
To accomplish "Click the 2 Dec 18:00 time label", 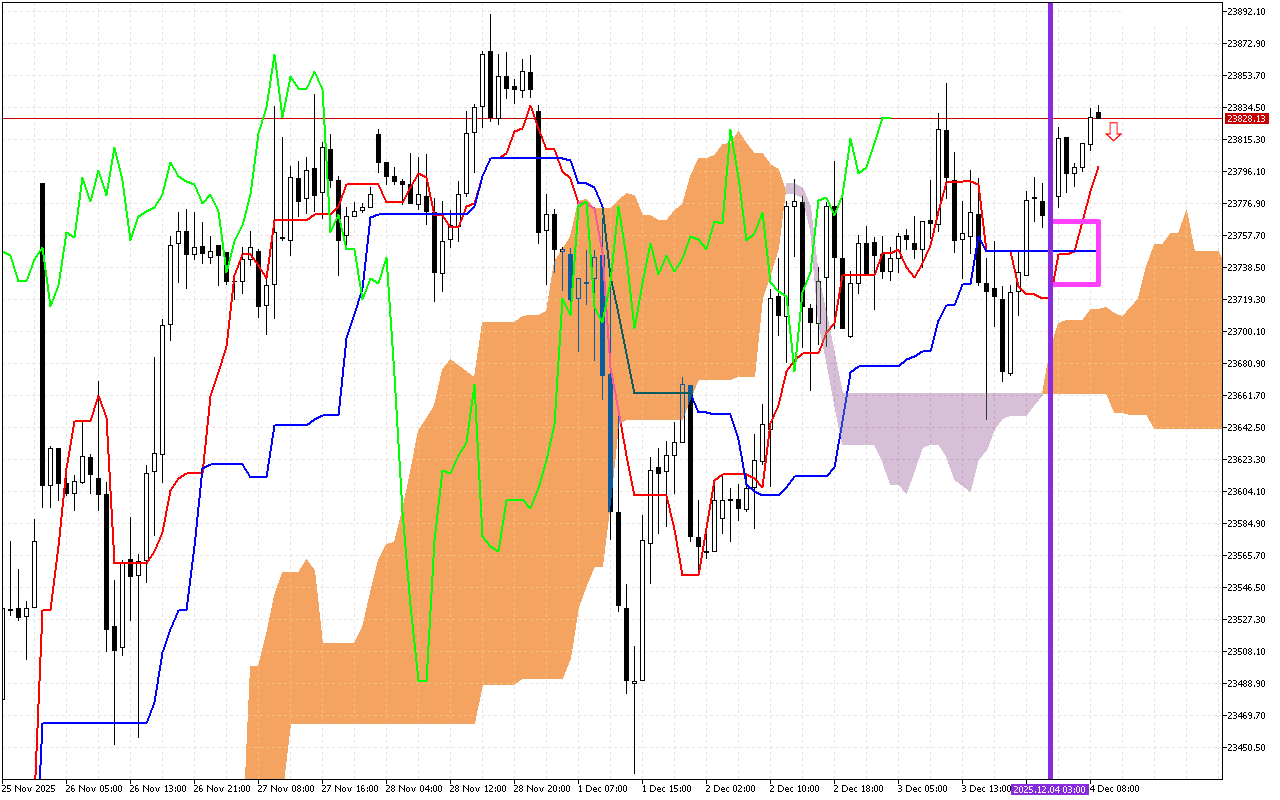I will (858, 789).
